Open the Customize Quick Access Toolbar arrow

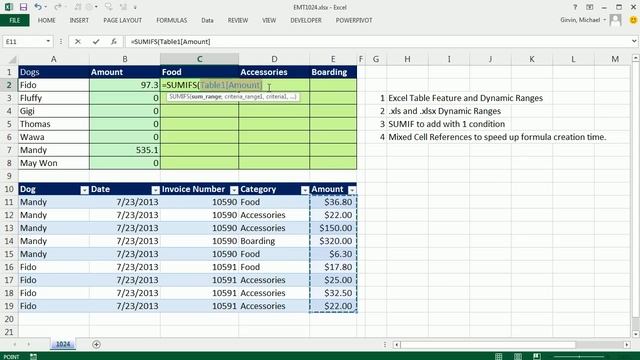click(x=135, y=7)
